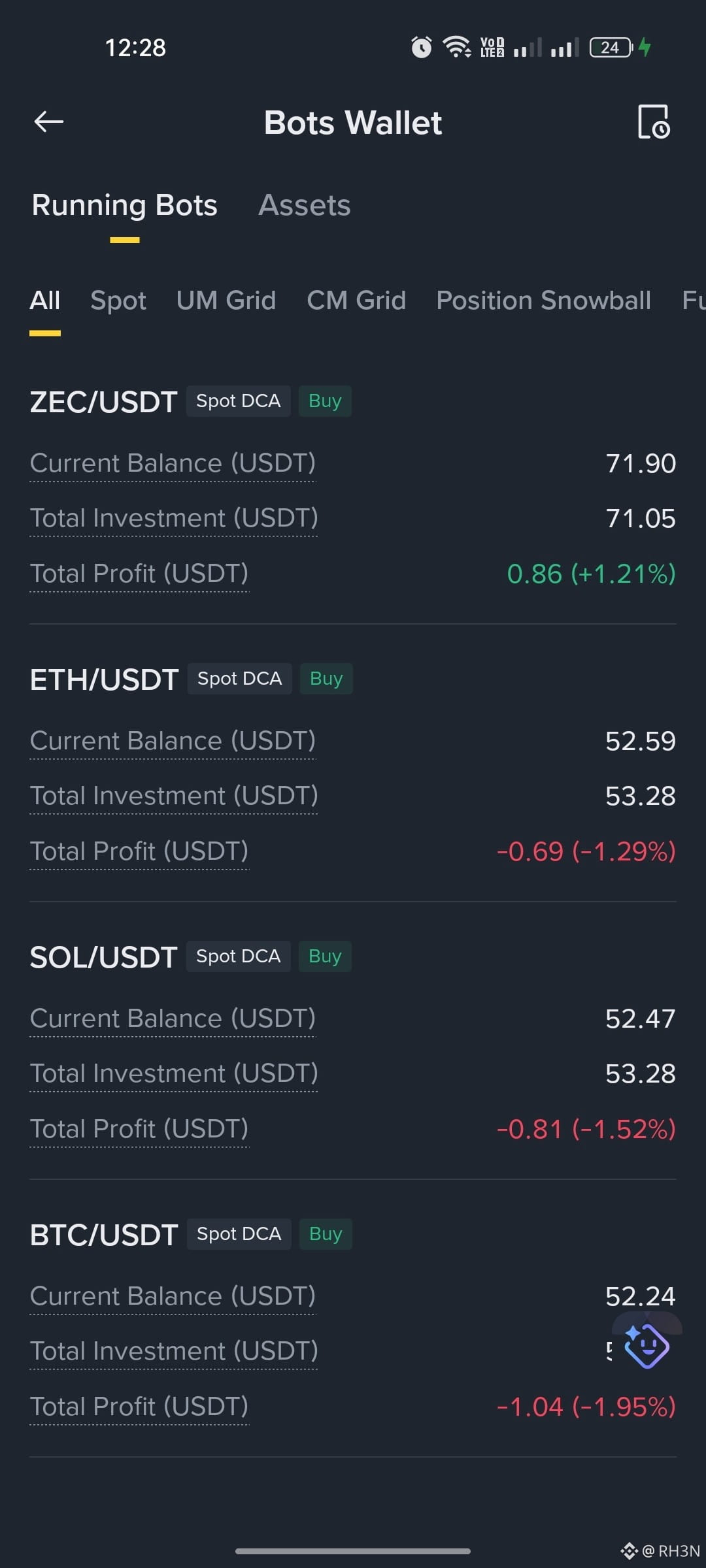Viewport: 706px width, 1568px height.
Task: Tap SOL Total Investment (USDT) label
Action: pyautogui.click(x=174, y=1073)
